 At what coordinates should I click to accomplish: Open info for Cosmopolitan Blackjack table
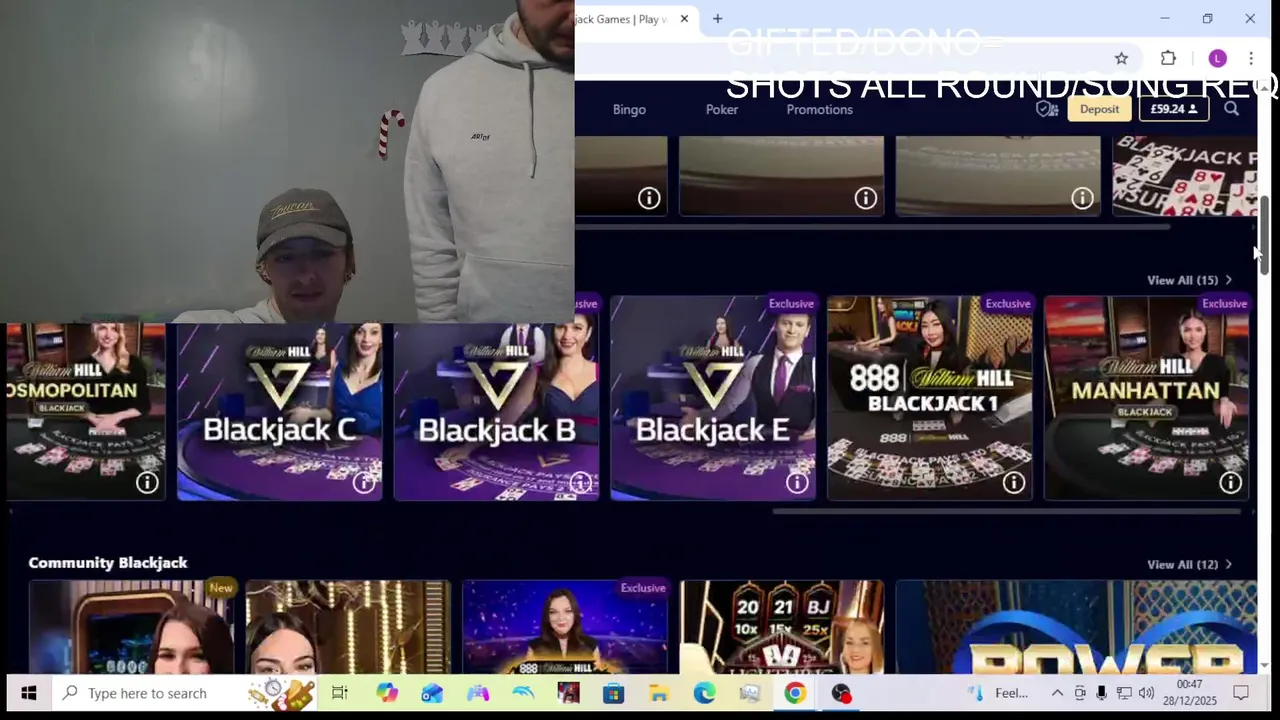click(147, 483)
